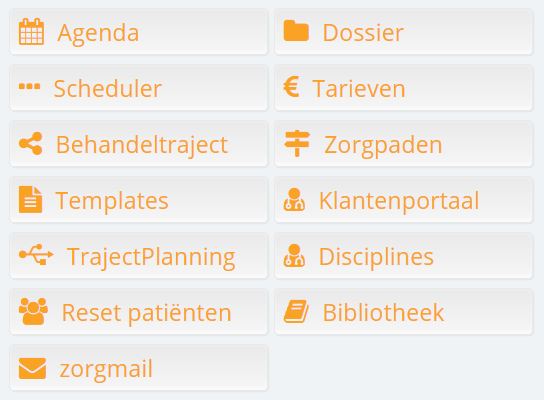This screenshot has height=400, width=544.
Task: Click the USB icon beside TrajectPlanning
Action: pos(36,255)
